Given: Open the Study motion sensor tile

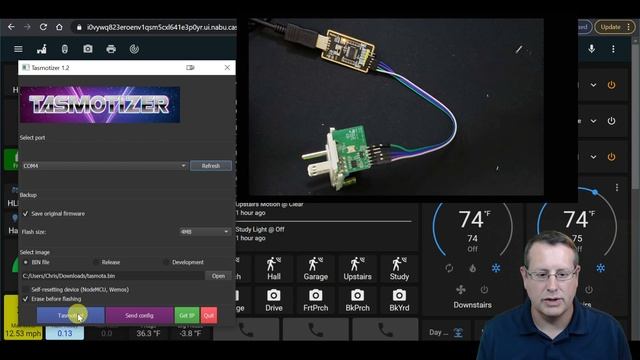Looking at the screenshot, I should [x=399, y=269].
